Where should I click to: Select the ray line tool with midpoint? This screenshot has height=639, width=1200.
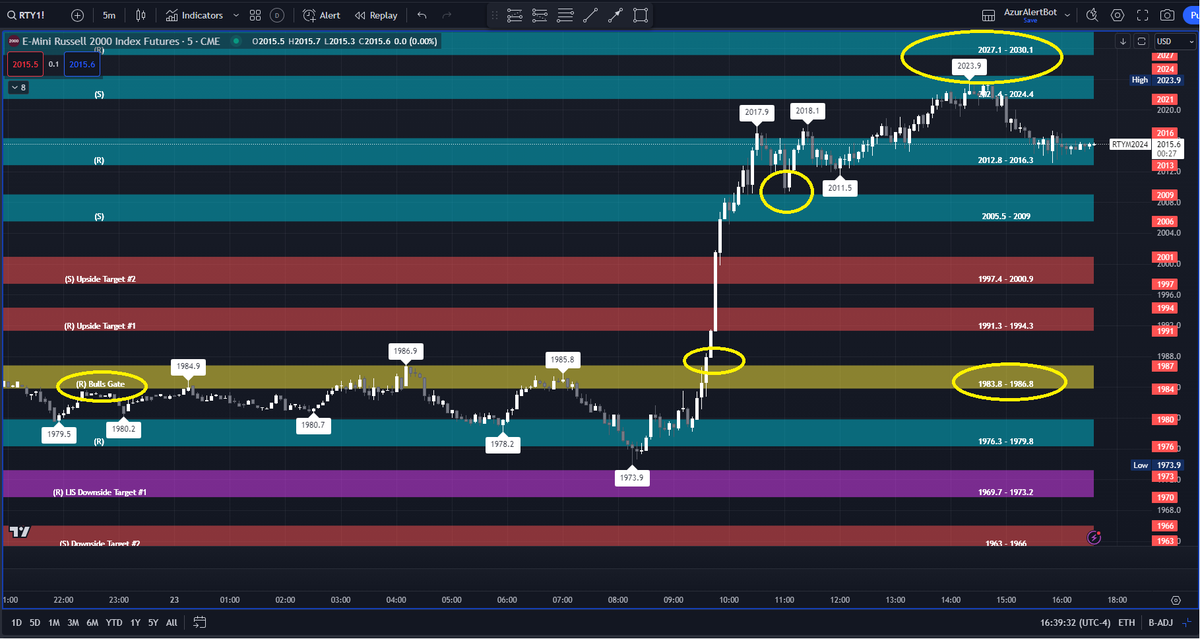(615, 15)
